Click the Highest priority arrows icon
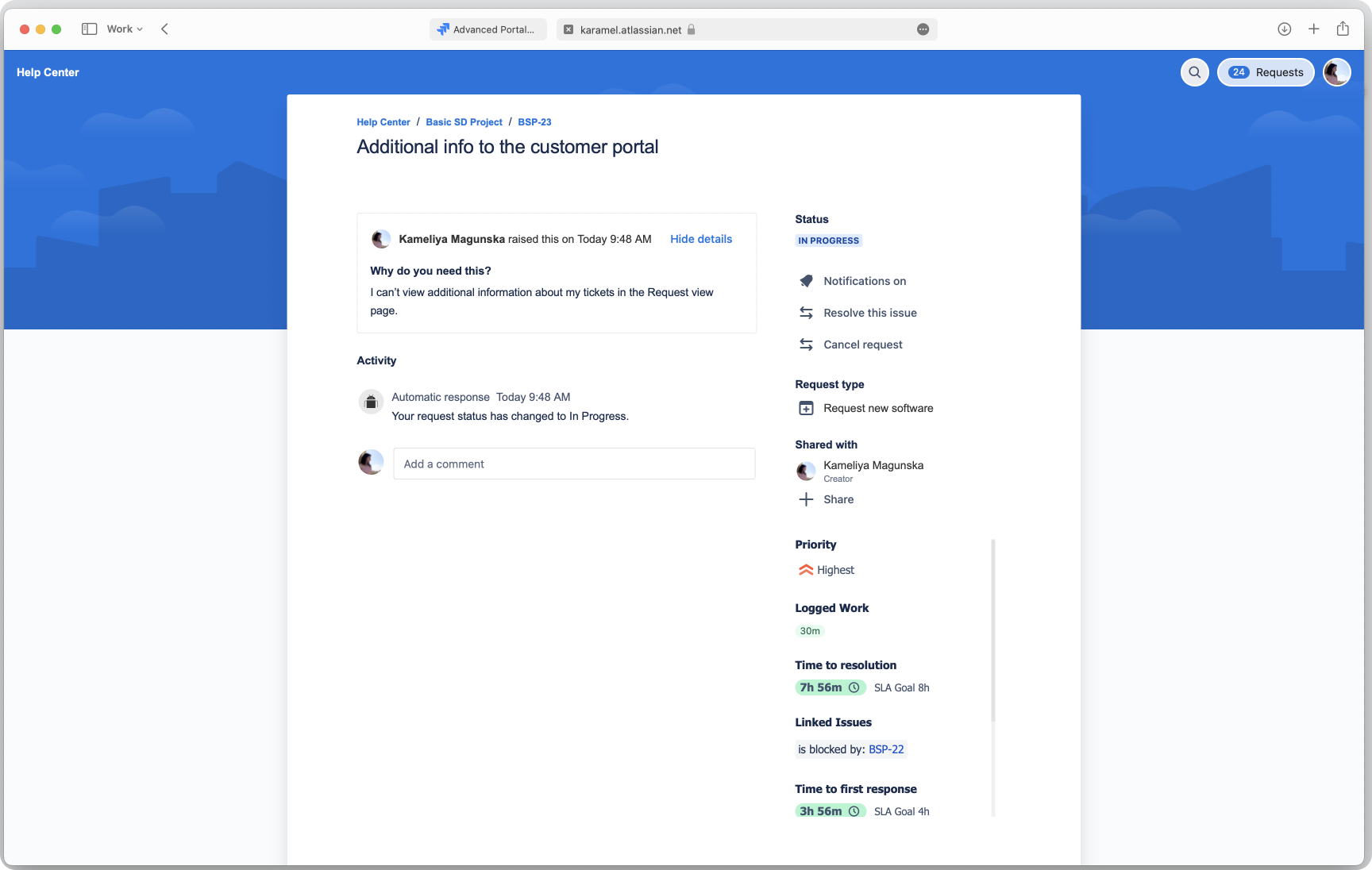The width and height of the screenshot is (1372, 870). [x=804, y=569]
